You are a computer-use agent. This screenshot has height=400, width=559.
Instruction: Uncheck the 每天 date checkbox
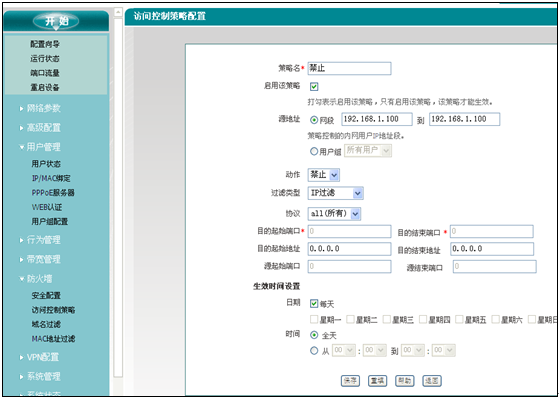coord(314,303)
